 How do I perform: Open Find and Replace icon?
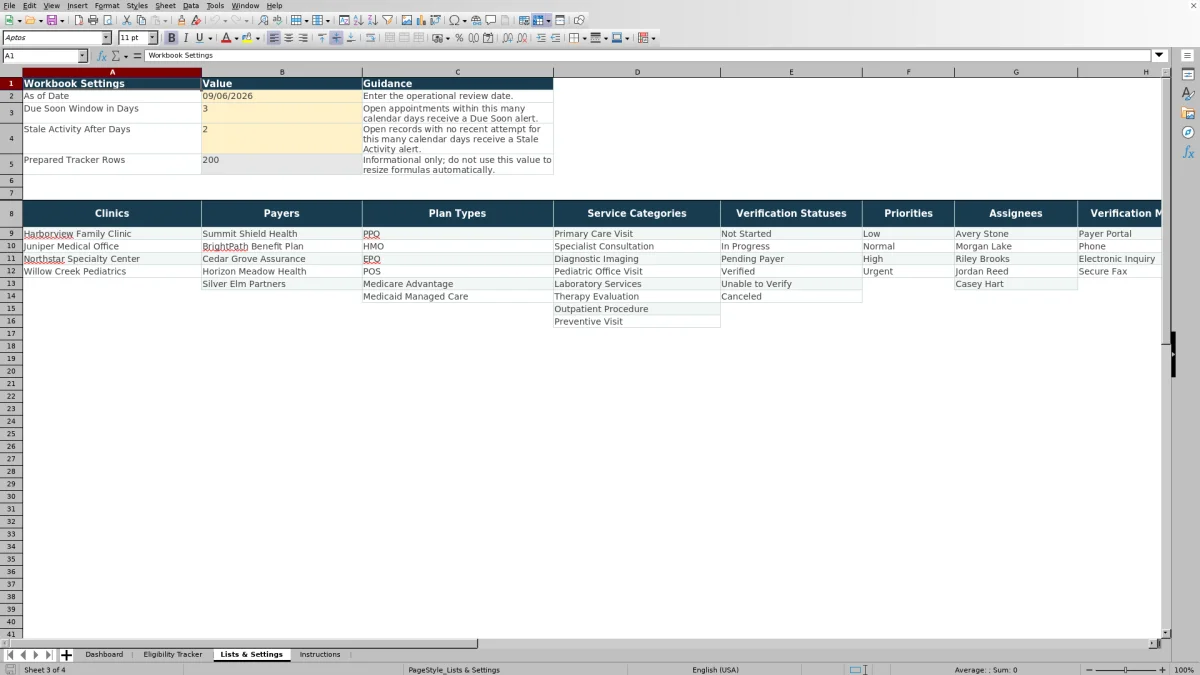[x=263, y=20]
